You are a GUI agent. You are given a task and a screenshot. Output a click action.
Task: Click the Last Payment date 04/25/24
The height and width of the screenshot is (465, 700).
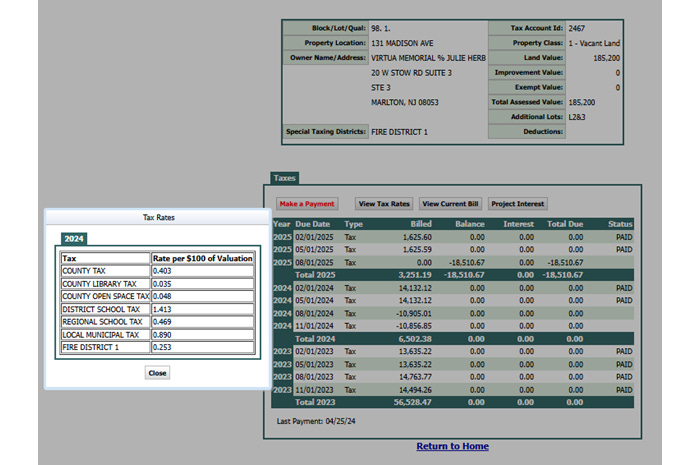(340, 421)
